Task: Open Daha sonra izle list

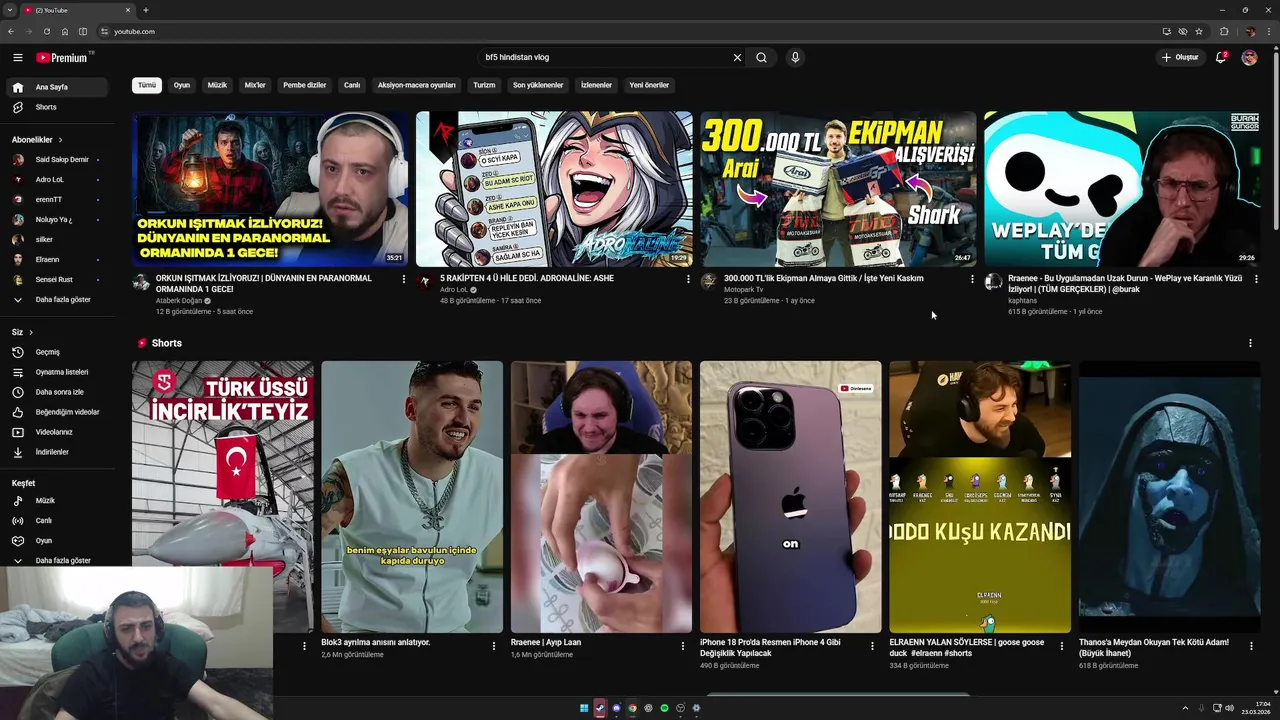Action: point(58,392)
